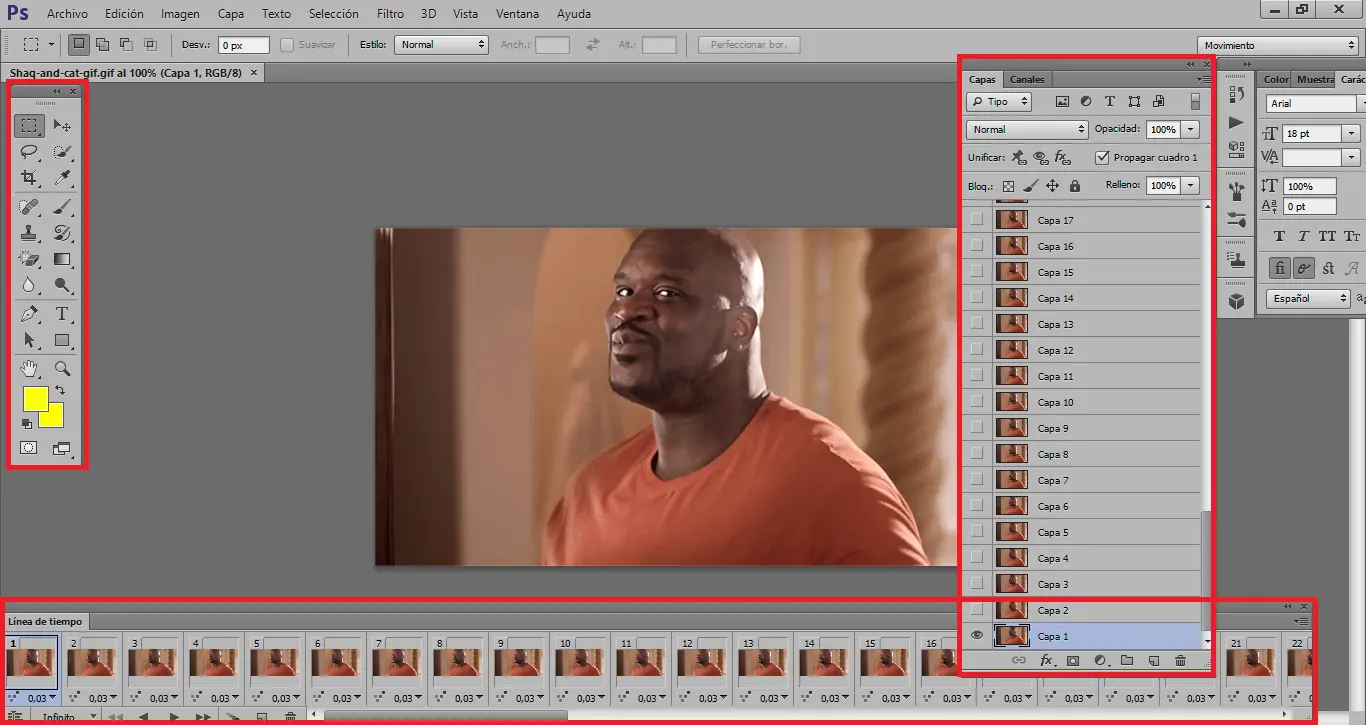The width and height of the screenshot is (1366, 725).
Task: Show the Capa 17 layer
Action: click(x=977, y=220)
